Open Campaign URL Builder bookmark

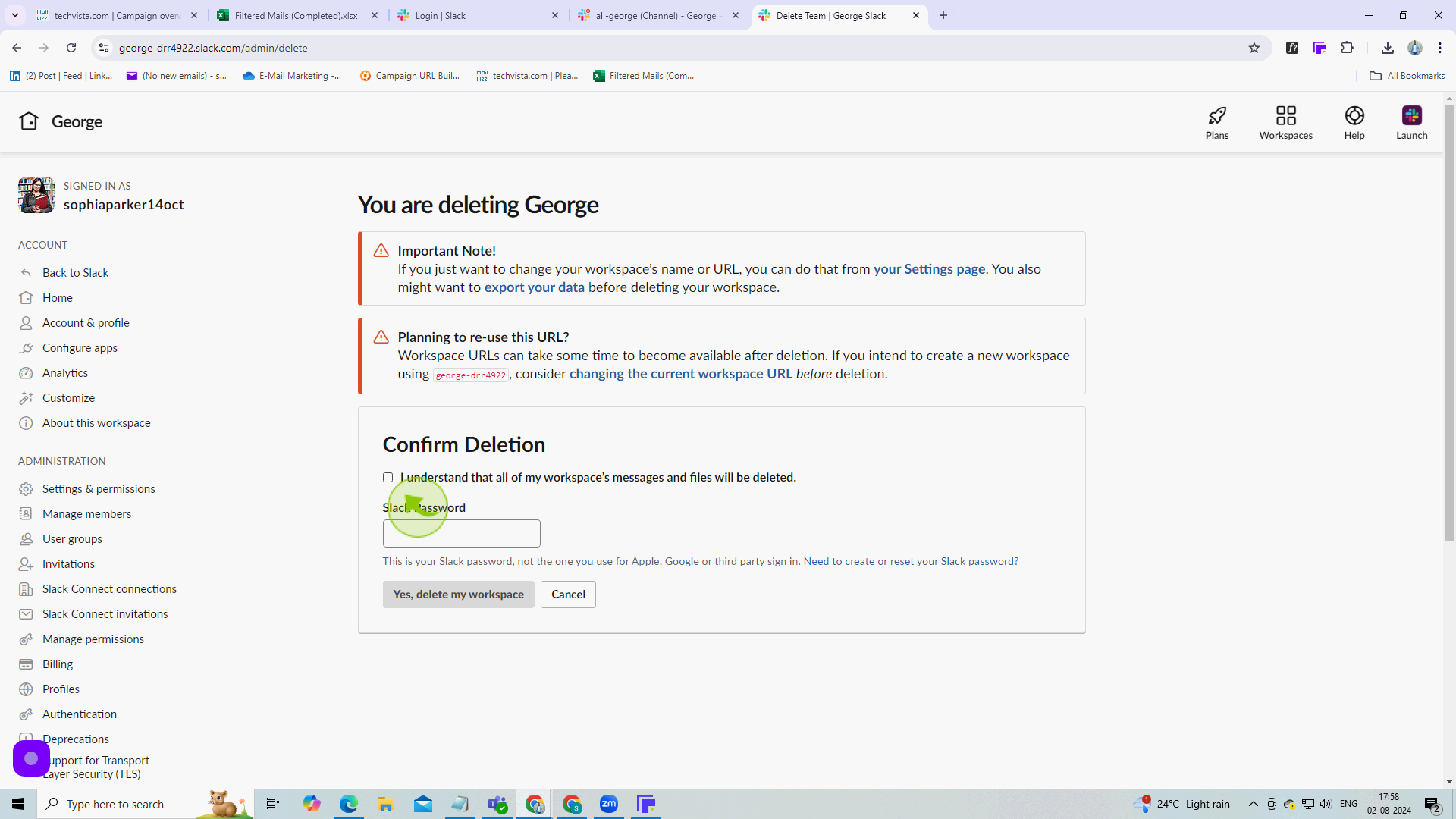[409, 76]
